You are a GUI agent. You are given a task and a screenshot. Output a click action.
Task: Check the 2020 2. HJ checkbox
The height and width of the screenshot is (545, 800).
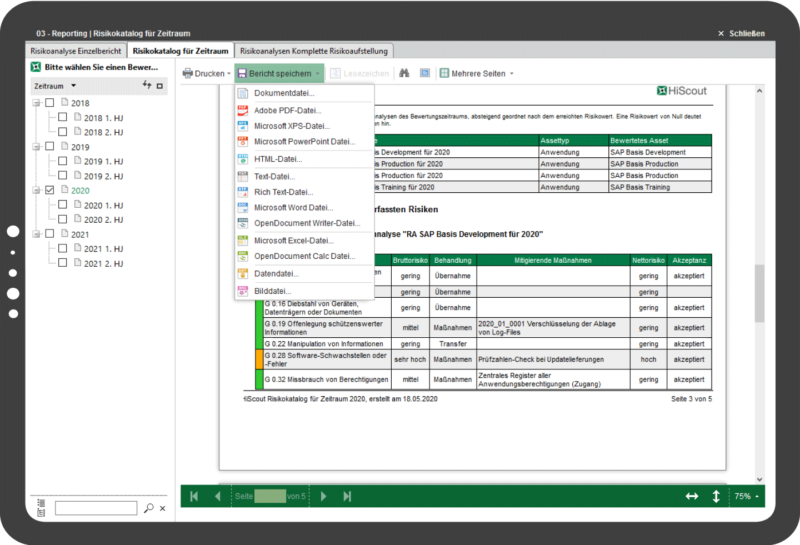[62, 219]
